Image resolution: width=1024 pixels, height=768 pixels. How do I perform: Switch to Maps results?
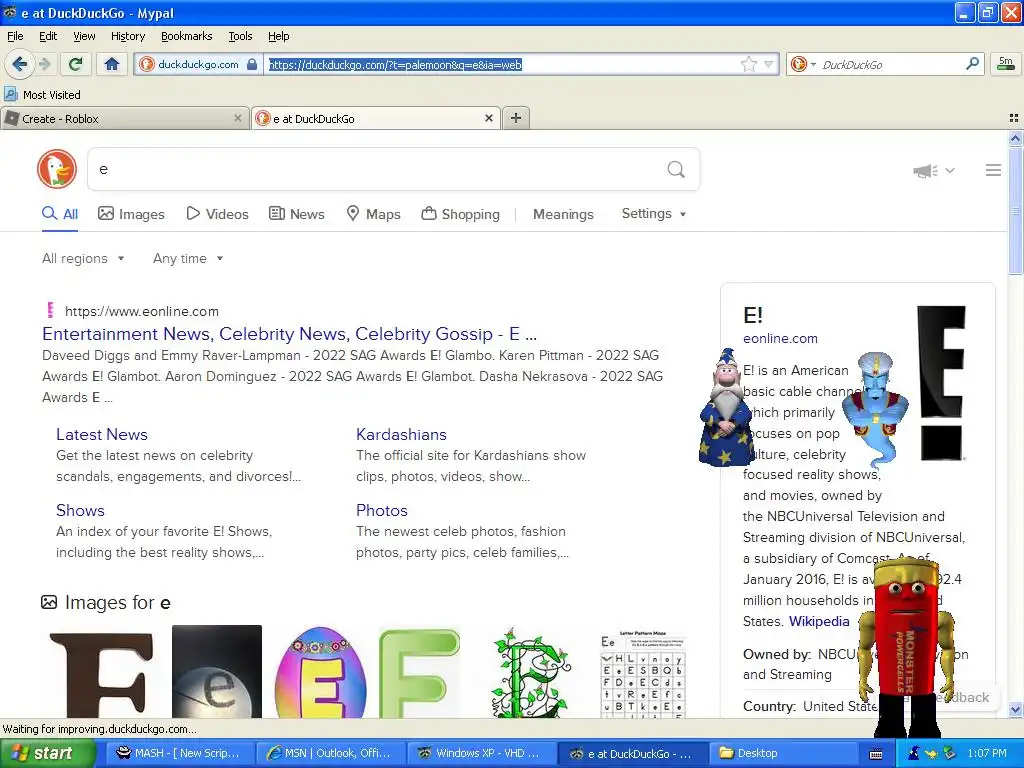point(374,214)
